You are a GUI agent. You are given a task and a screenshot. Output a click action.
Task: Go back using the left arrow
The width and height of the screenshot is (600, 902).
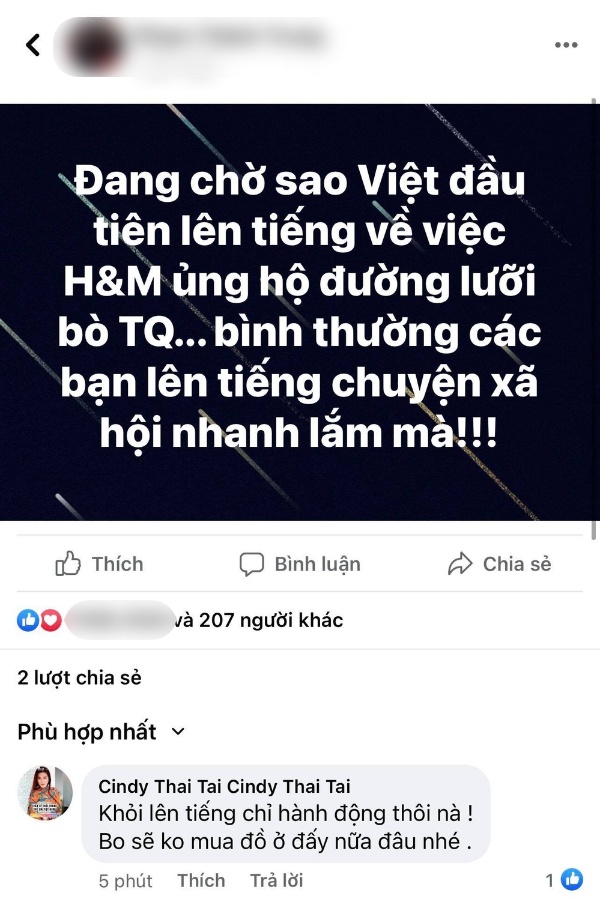[33, 45]
